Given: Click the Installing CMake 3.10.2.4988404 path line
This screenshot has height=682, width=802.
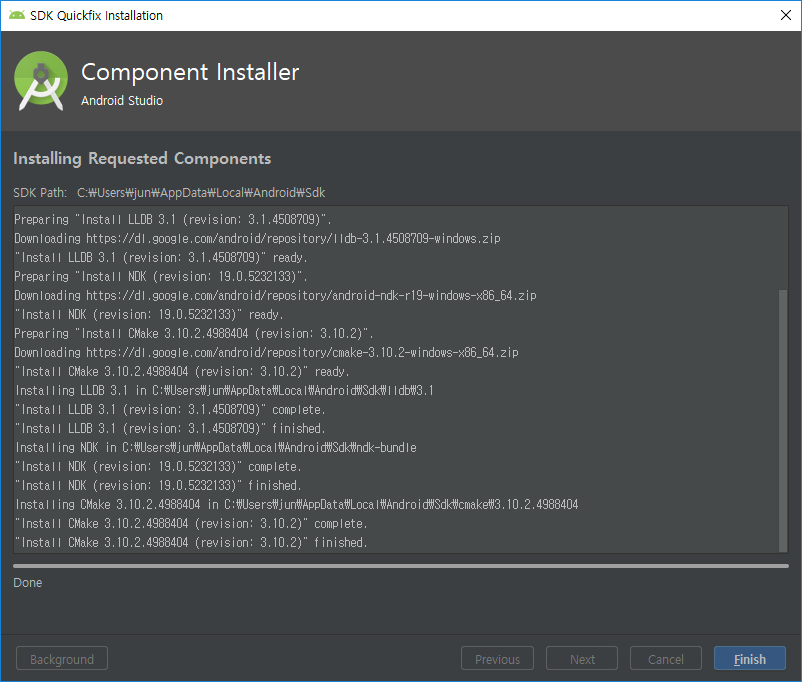Looking at the screenshot, I should click(297, 504).
